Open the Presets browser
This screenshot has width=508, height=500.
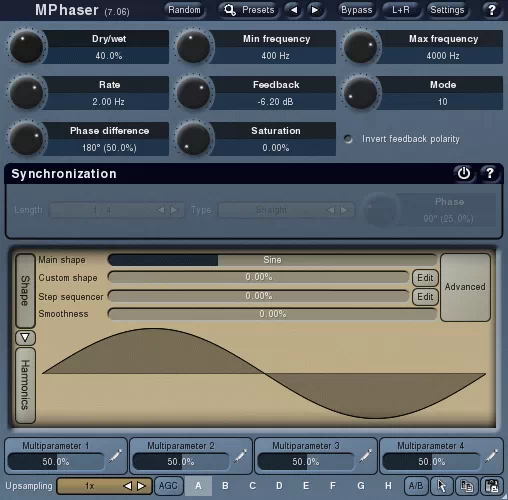(249, 10)
